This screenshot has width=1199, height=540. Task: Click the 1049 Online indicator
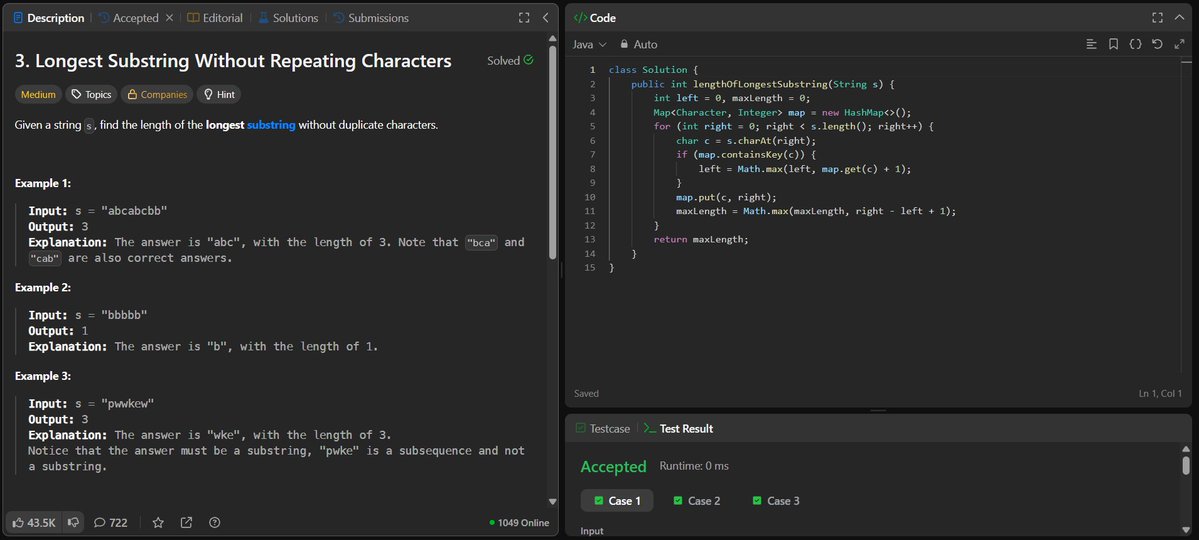(x=519, y=523)
